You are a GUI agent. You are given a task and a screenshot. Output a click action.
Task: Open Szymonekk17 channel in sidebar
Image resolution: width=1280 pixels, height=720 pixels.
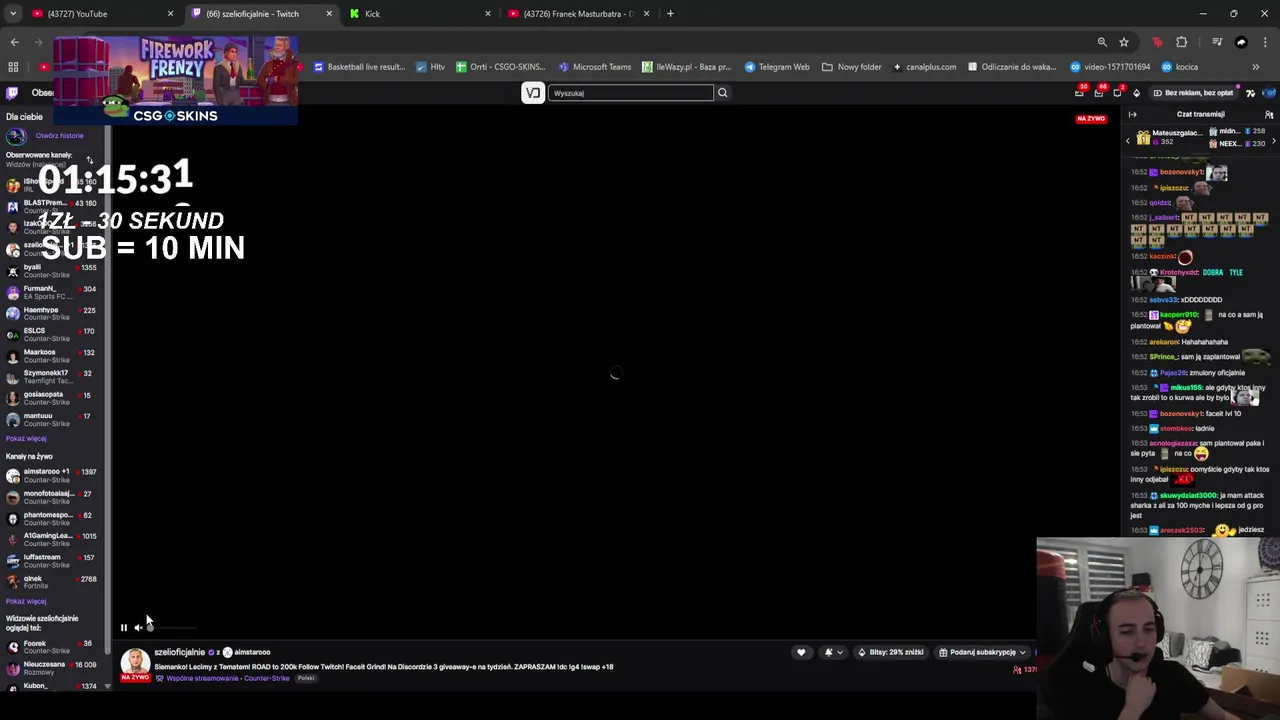(x=52, y=377)
